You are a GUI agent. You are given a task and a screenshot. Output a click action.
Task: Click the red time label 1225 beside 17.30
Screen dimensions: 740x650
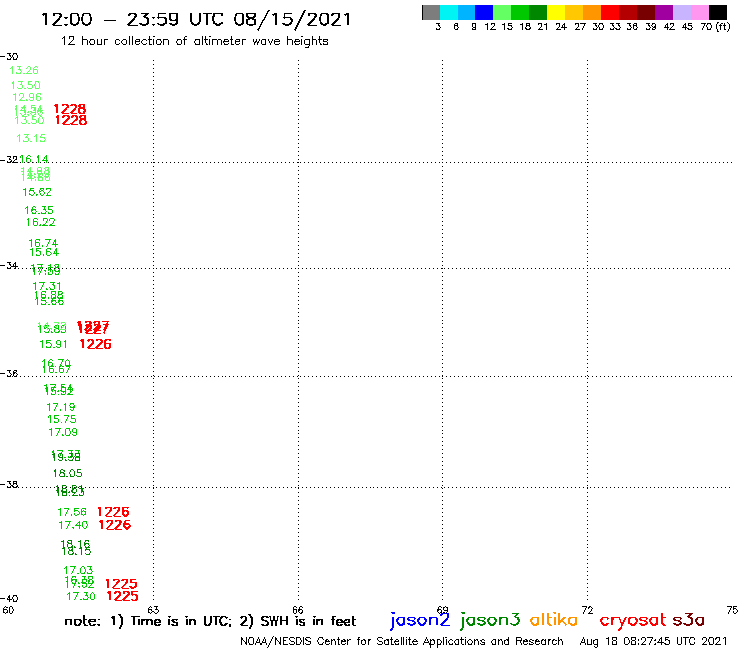click(123, 596)
